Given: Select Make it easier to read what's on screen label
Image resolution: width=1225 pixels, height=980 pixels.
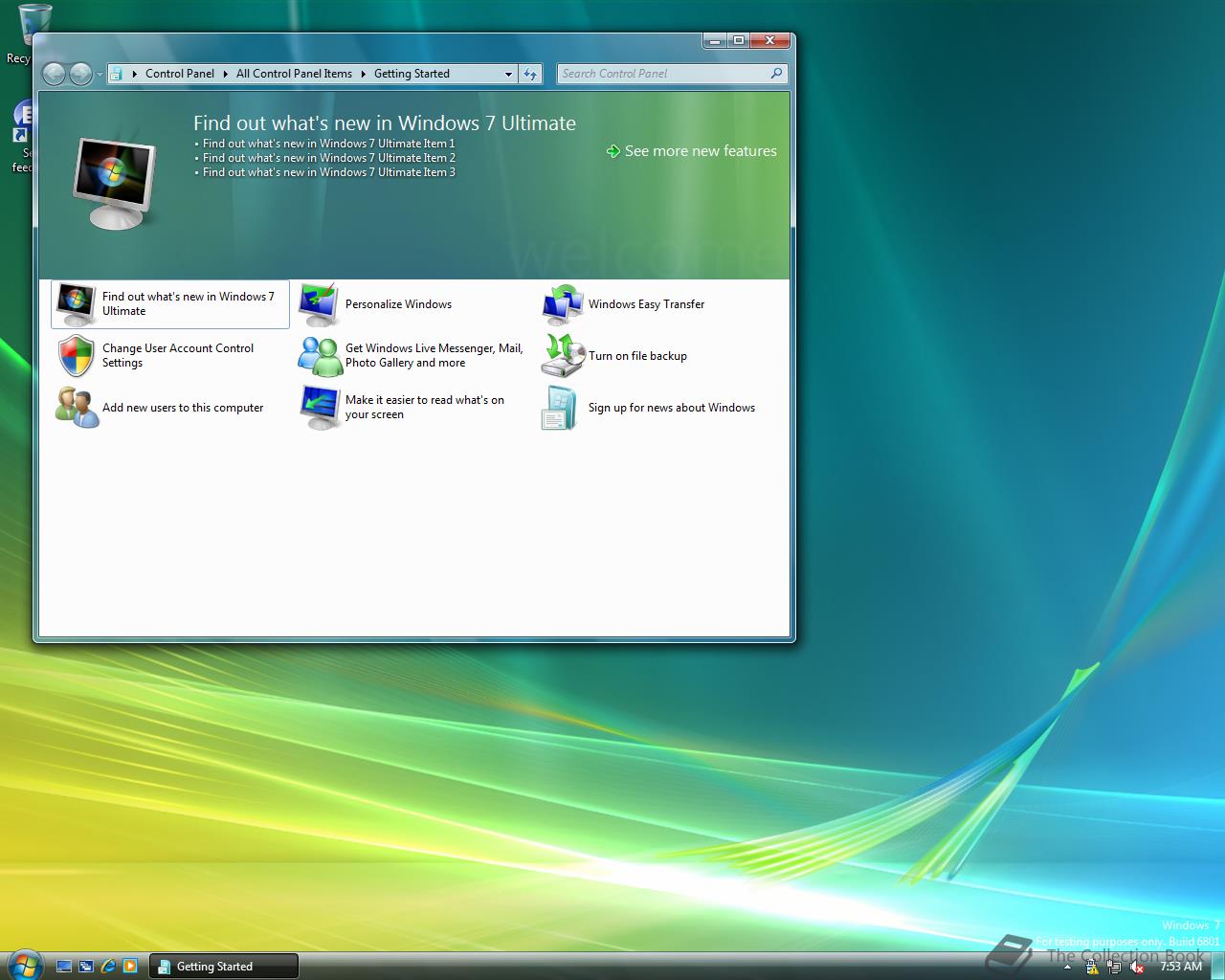Looking at the screenshot, I should click(x=425, y=408).
